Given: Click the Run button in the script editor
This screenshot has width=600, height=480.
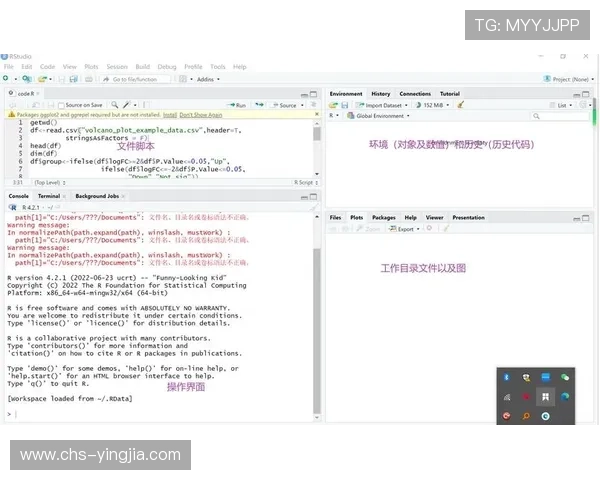Looking at the screenshot, I should click(238, 105).
